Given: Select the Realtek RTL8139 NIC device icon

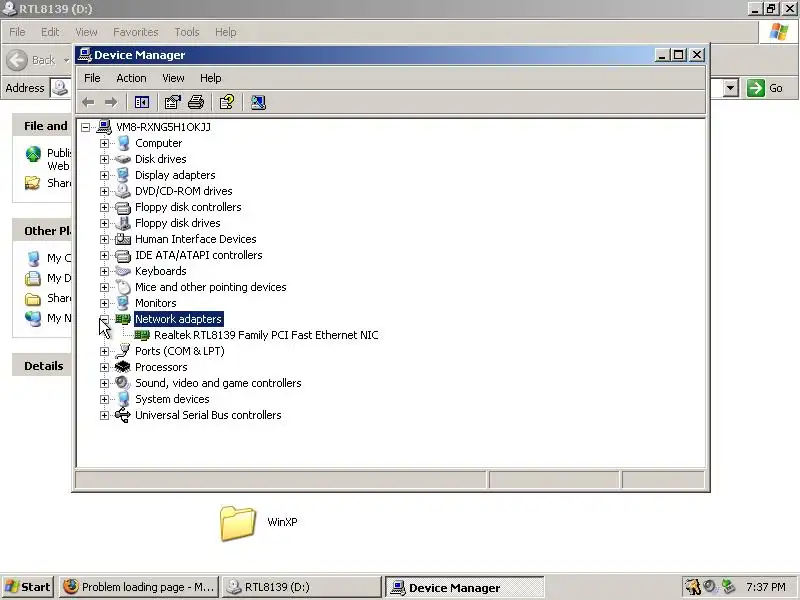Looking at the screenshot, I should point(142,335).
